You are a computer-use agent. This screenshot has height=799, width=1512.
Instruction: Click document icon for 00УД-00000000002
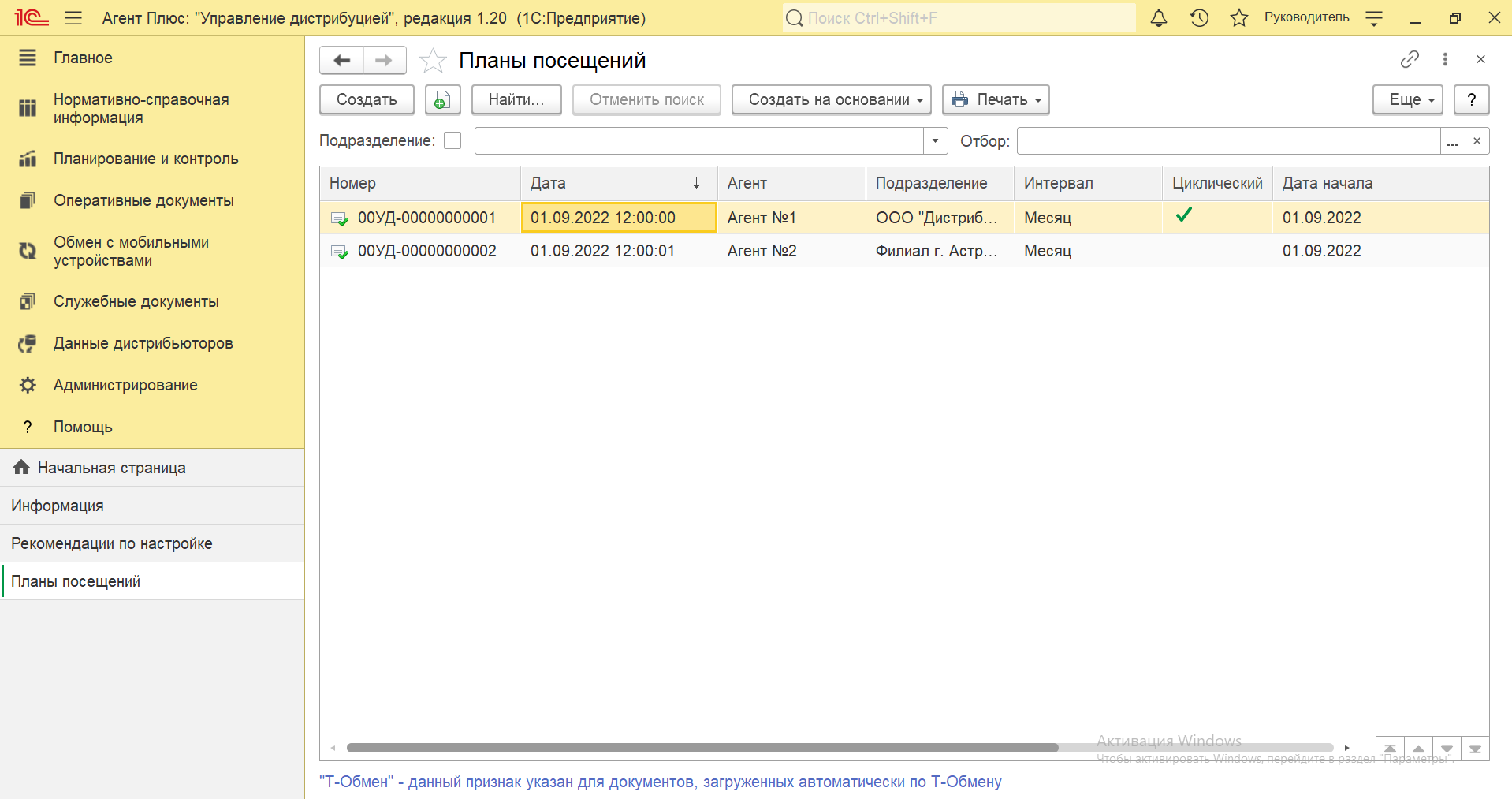(x=340, y=252)
